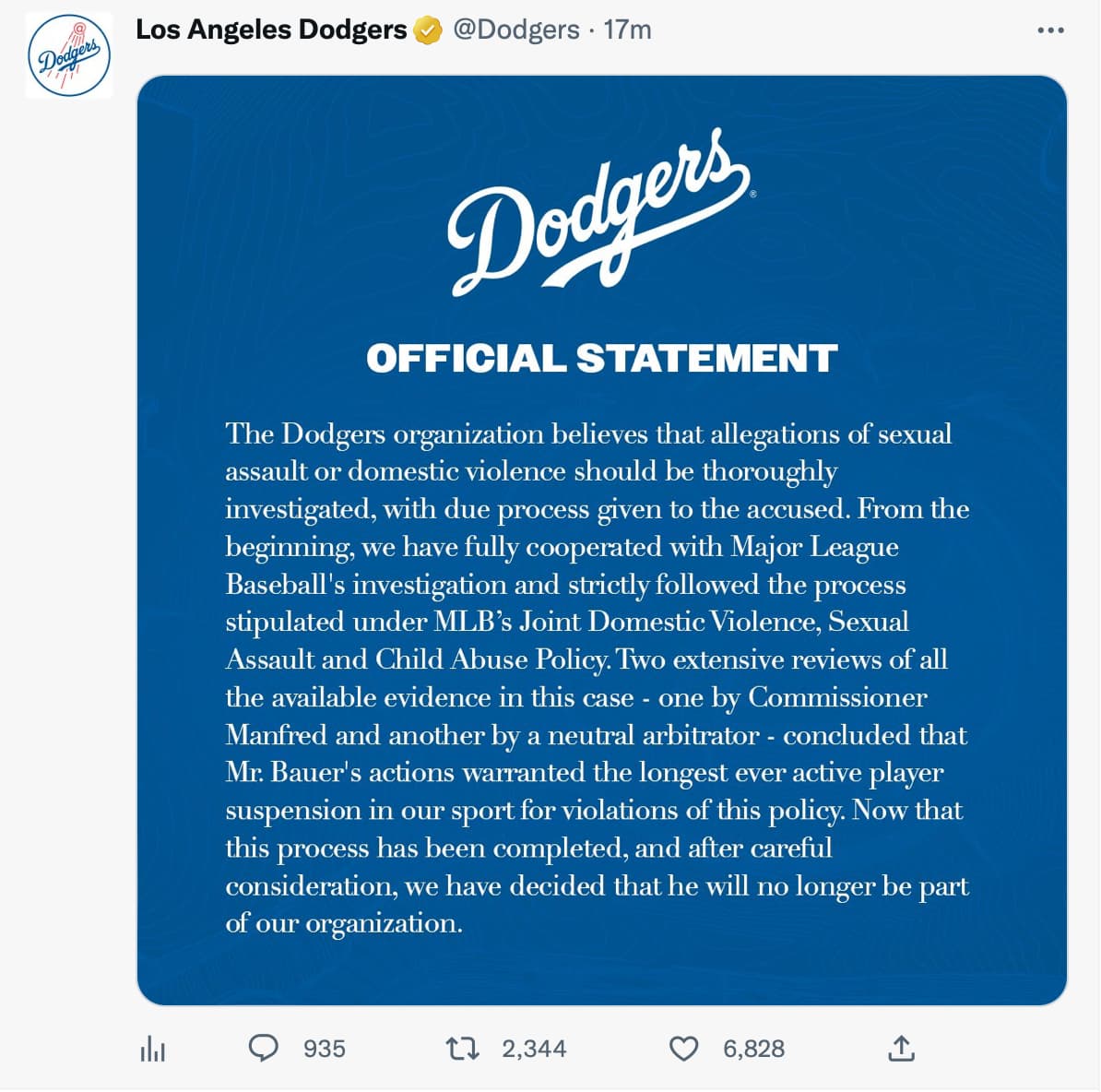
Task: Reply using the speech bubble icon
Action: (x=264, y=1048)
